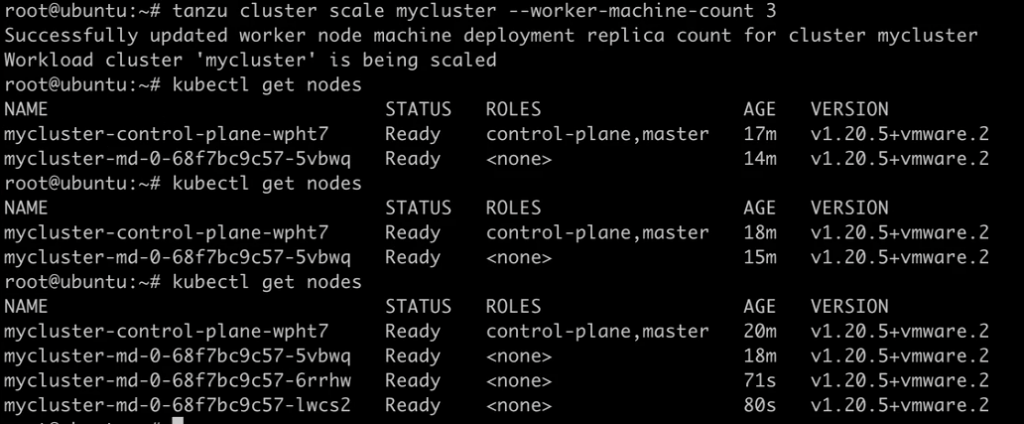This screenshot has height=424, width=1024.
Task: Click the 'Workload cluster is being scaled' message
Action: pyautogui.click(x=250, y=60)
